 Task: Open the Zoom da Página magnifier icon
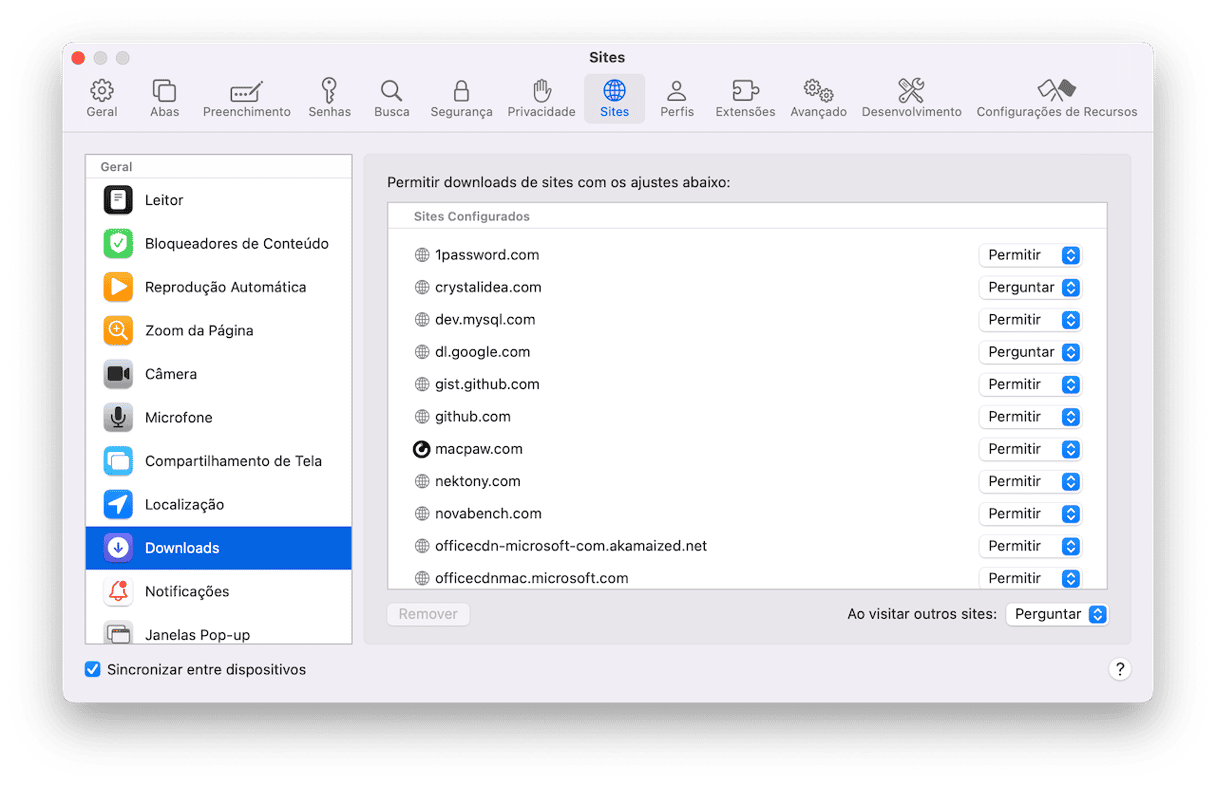pos(118,331)
